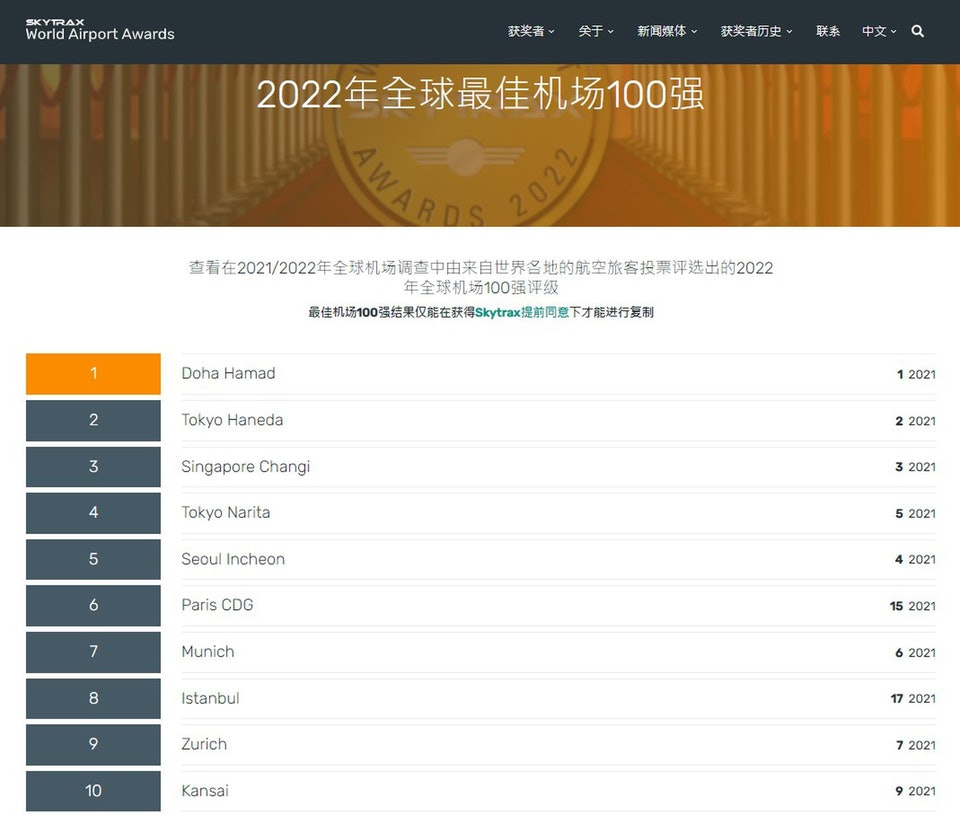Click the Kansai airport name

204,791
